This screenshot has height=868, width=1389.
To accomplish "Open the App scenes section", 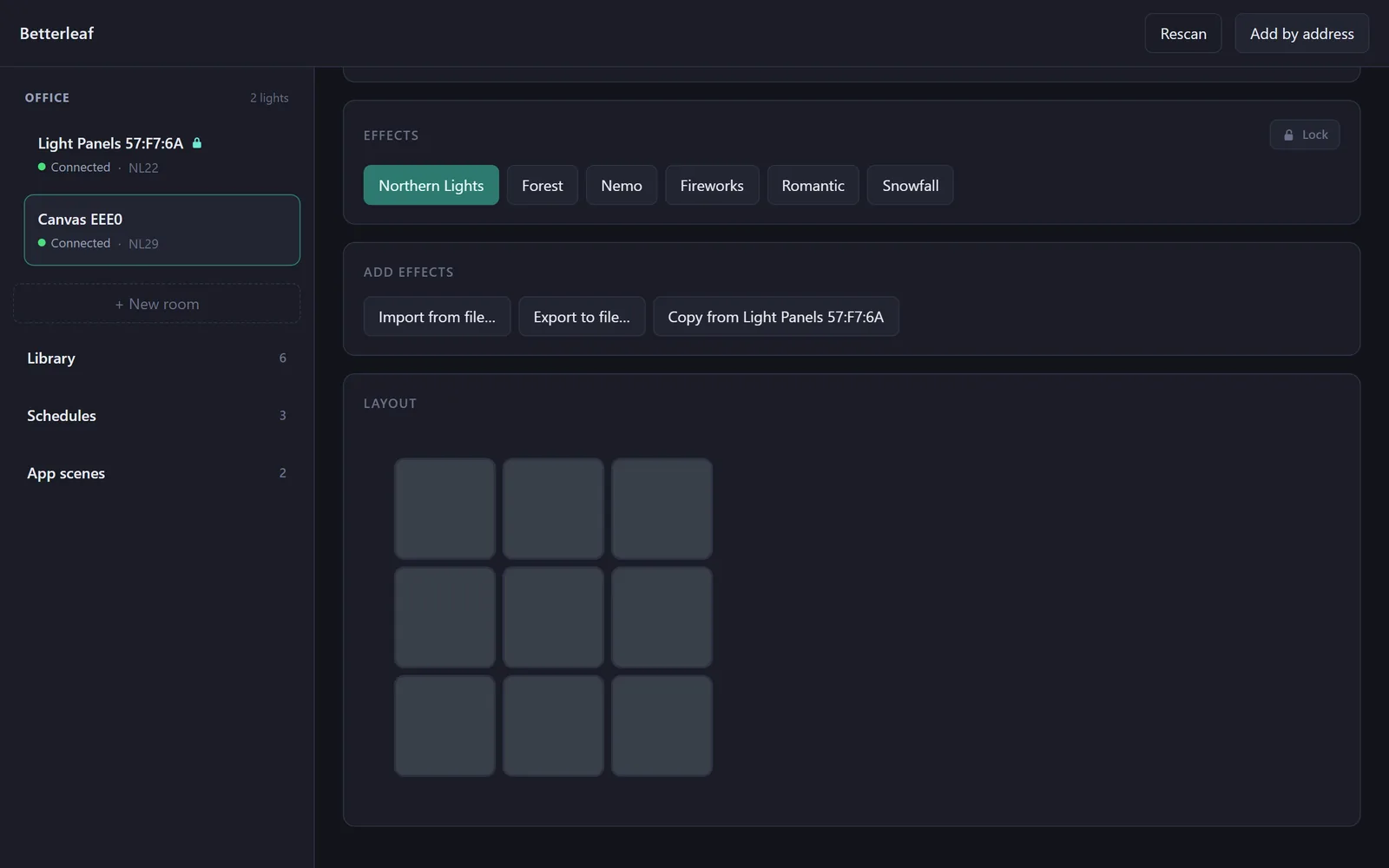I will (x=157, y=473).
